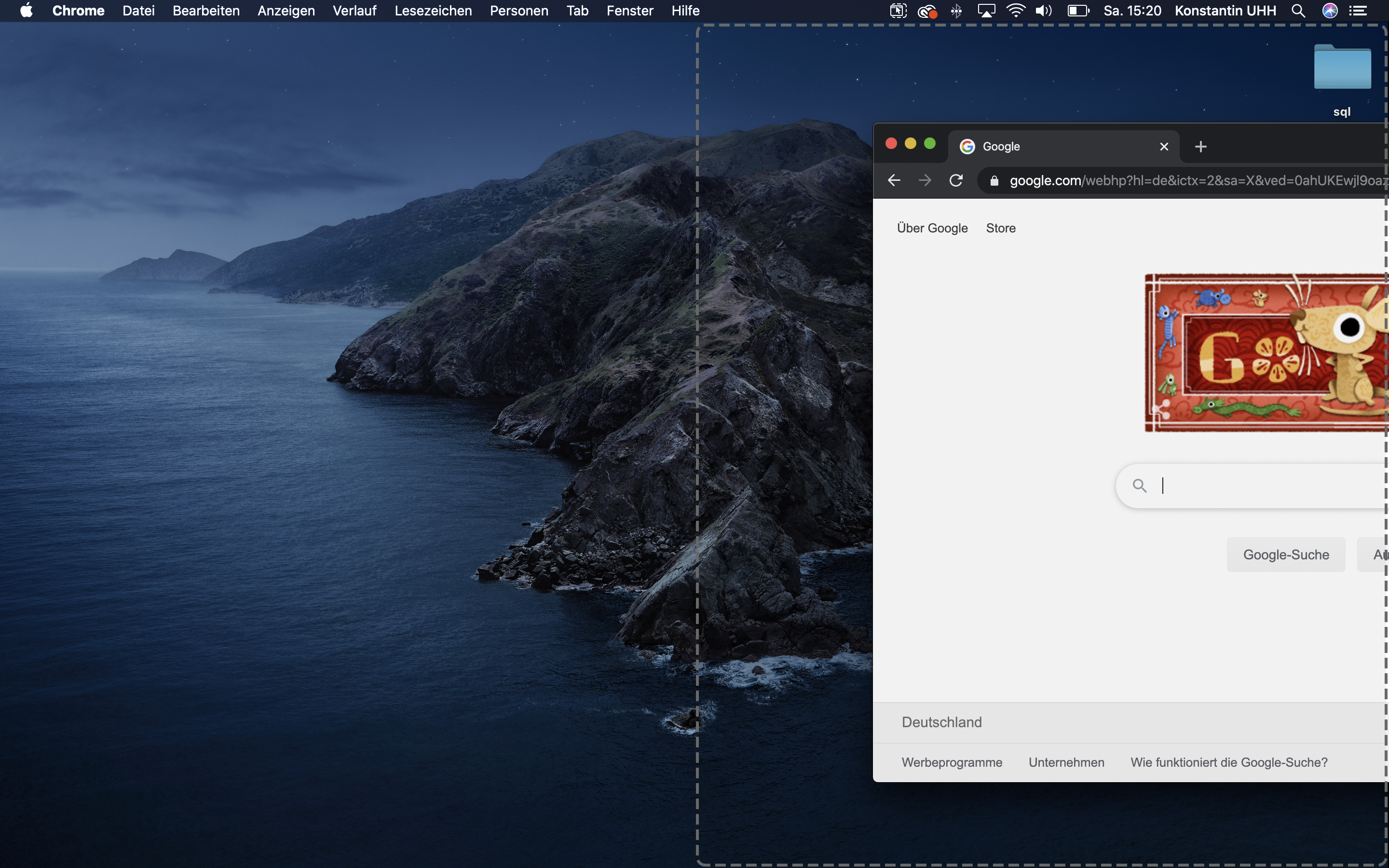Click the AirPlay display icon
1389x868 pixels.
986,10
